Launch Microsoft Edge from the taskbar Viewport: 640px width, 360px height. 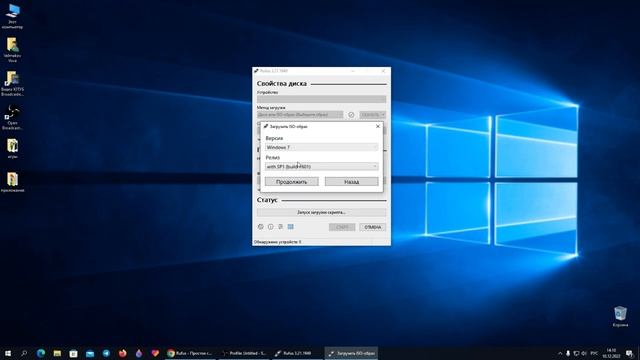41,353
